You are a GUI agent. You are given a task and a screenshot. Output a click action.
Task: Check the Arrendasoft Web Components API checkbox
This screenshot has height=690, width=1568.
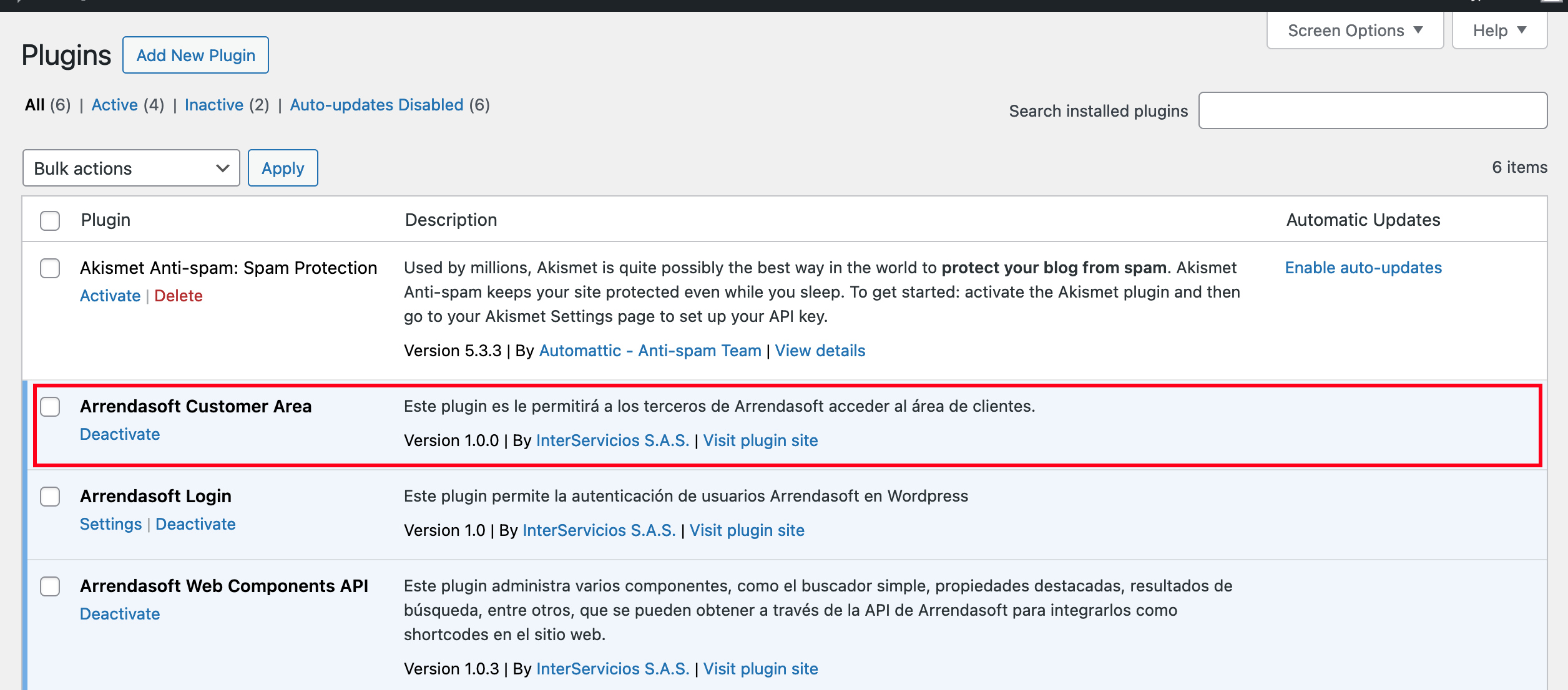click(50, 586)
